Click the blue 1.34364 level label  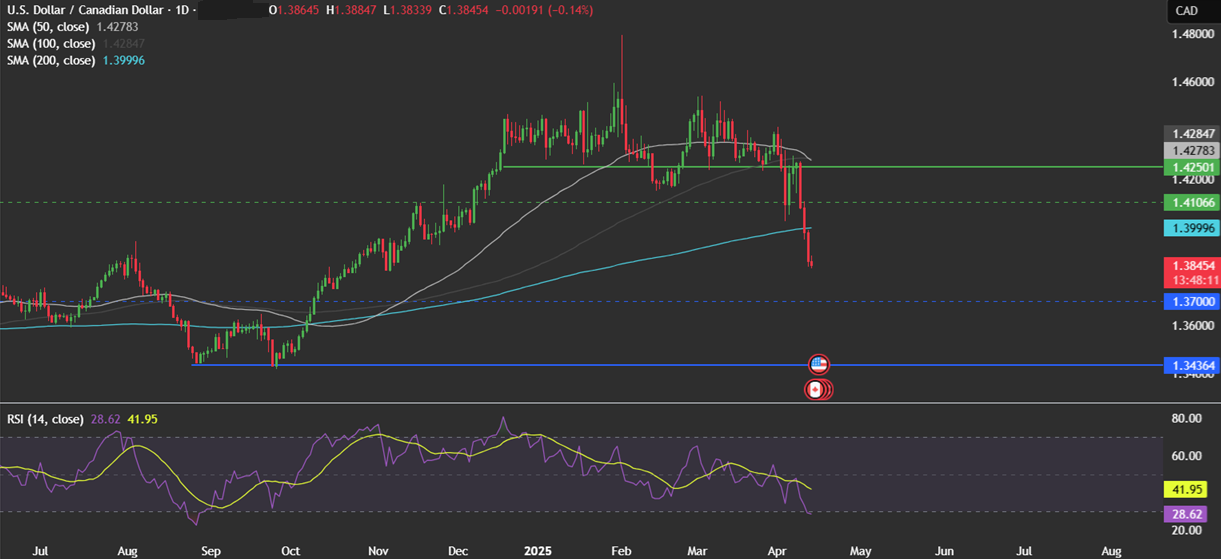tap(1192, 366)
